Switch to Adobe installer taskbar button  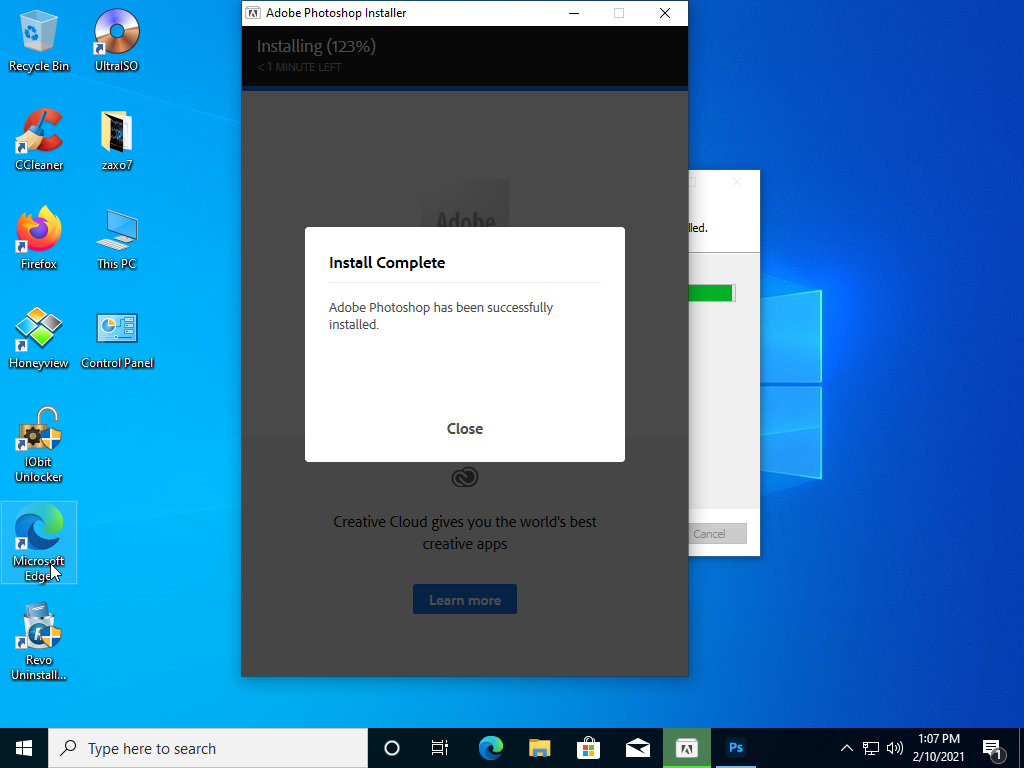(x=686, y=748)
